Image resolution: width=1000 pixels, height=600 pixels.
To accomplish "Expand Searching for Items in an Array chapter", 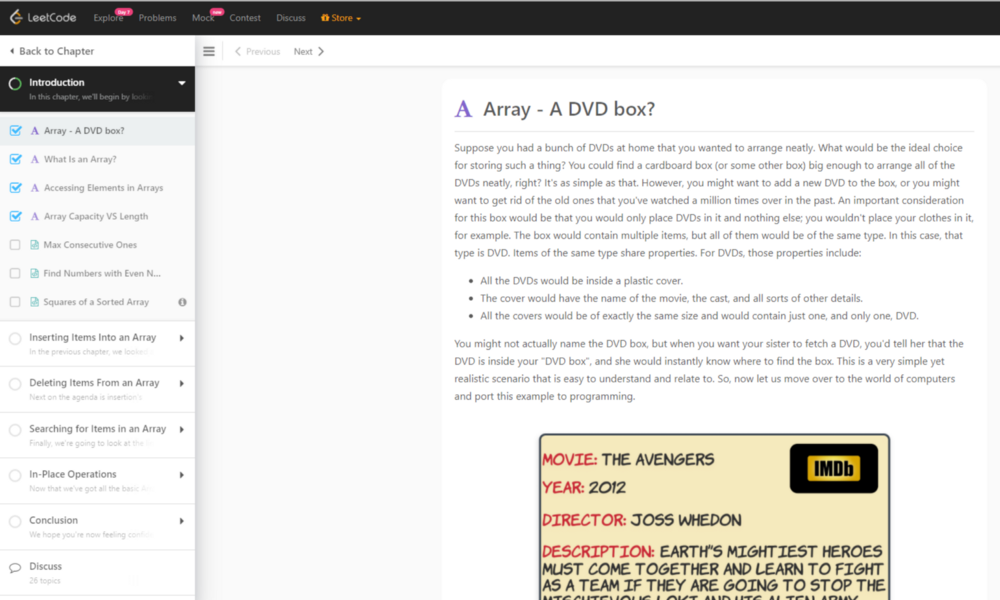I will click(182, 429).
